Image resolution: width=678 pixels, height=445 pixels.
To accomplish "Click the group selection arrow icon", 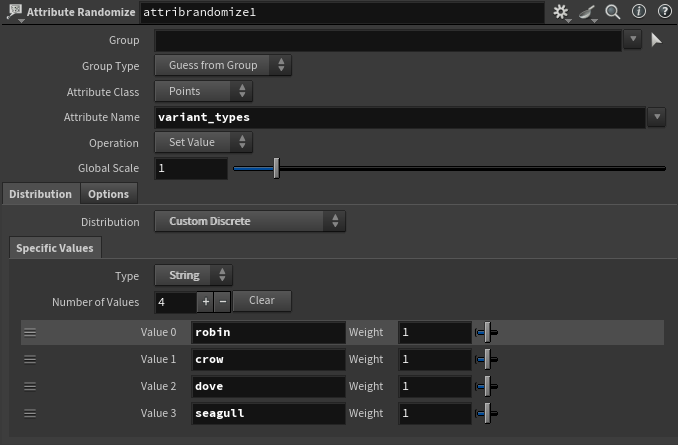I will (x=657, y=40).
